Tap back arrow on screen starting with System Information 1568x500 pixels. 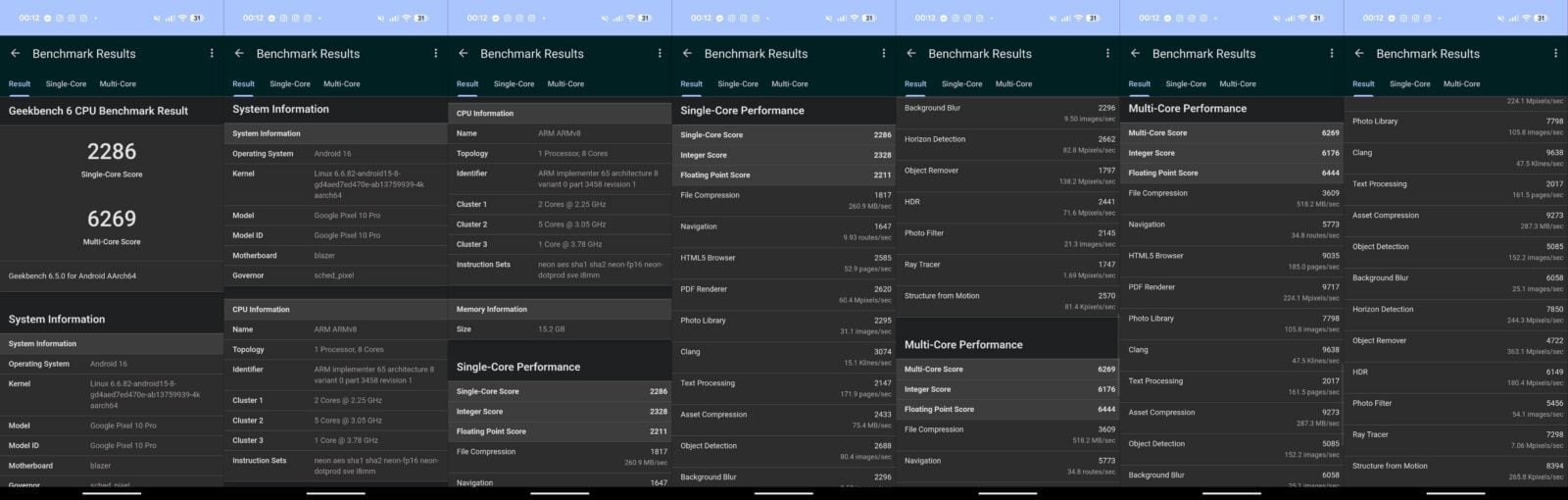pyautogui.click(x=239, y=54)
